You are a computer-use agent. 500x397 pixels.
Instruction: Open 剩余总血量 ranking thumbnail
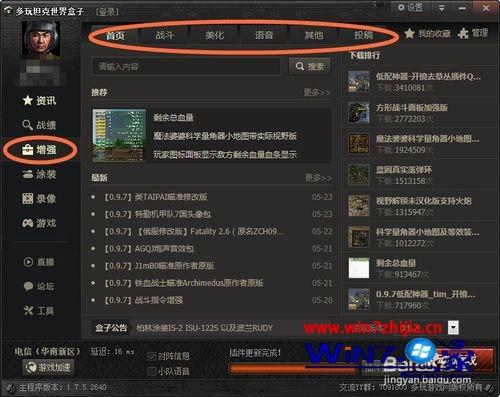tap(359, 268)
